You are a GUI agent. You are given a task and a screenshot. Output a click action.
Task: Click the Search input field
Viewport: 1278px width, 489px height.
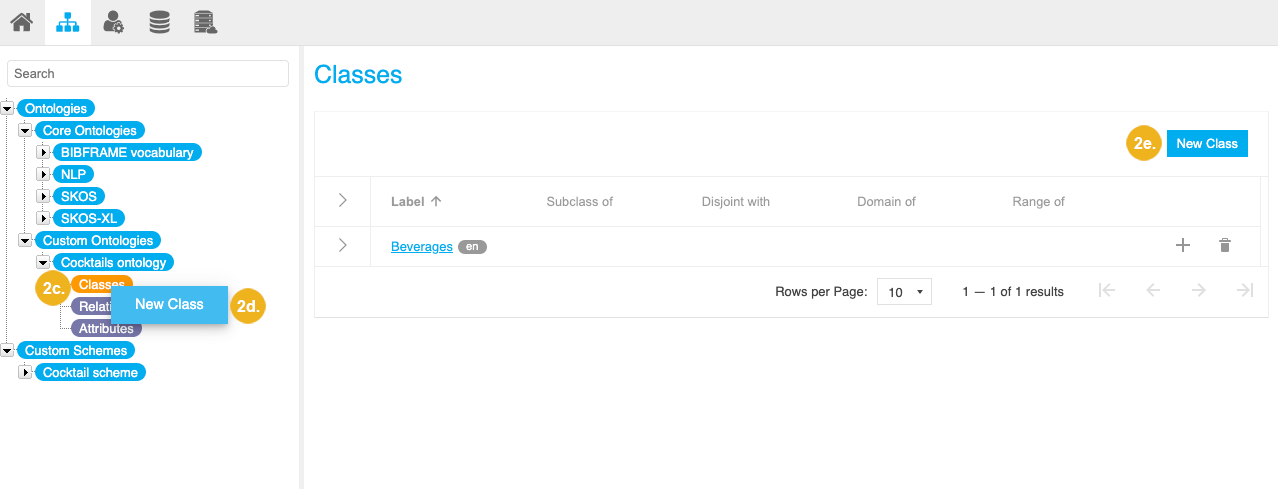(148, 73)
